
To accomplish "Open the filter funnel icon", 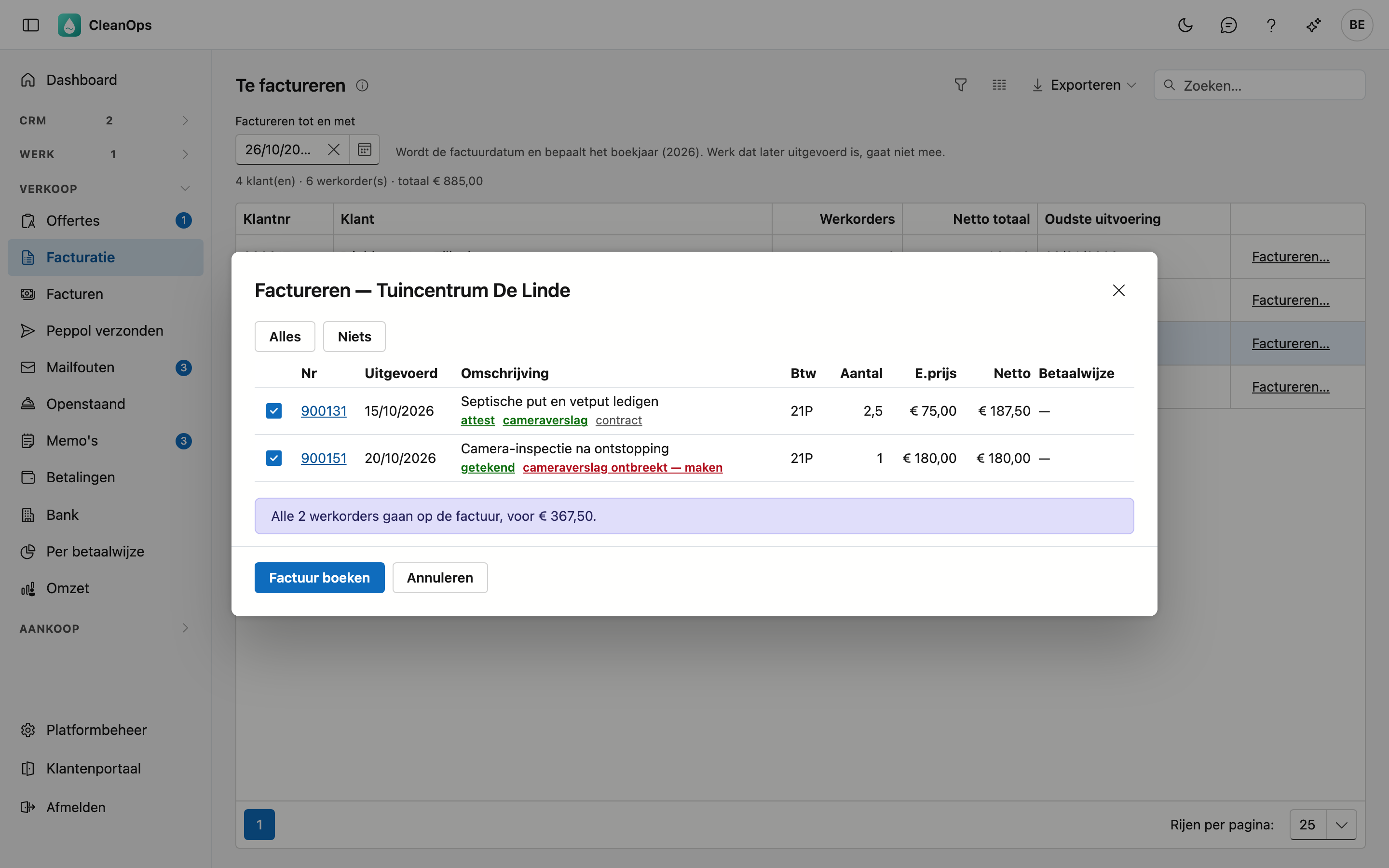I will tap(960, 85).
